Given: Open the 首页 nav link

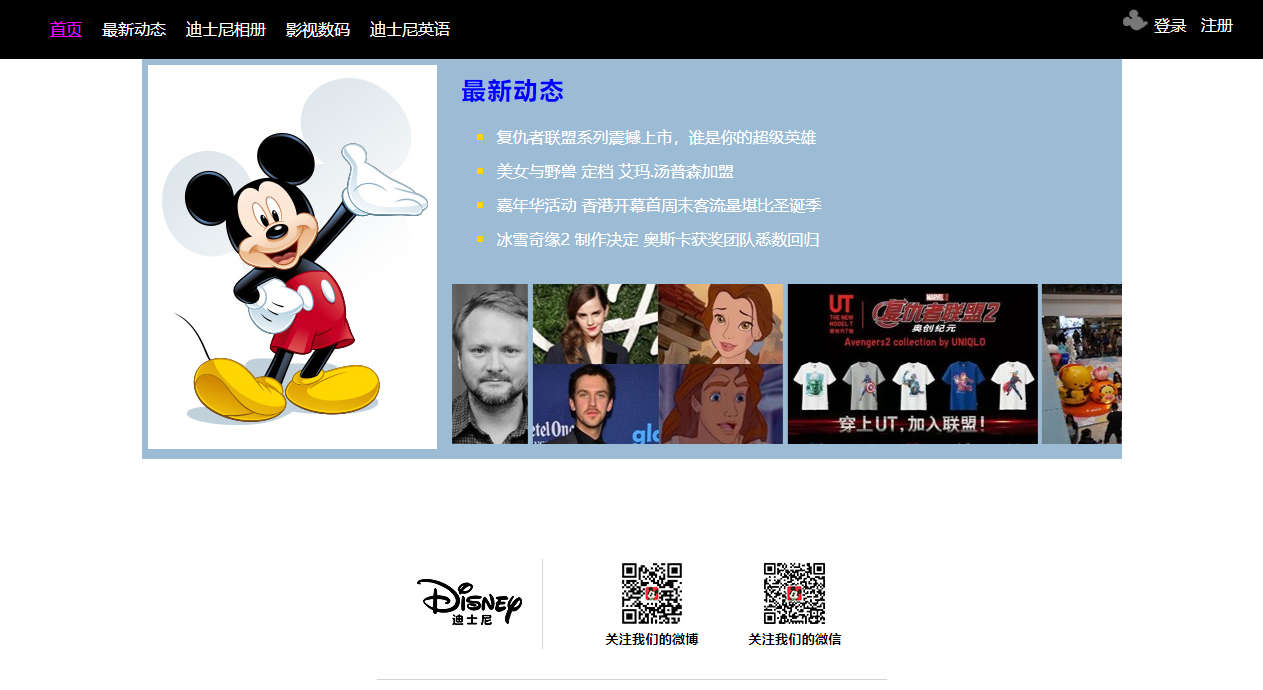Looking at the screenshot, I should [66, 29].
